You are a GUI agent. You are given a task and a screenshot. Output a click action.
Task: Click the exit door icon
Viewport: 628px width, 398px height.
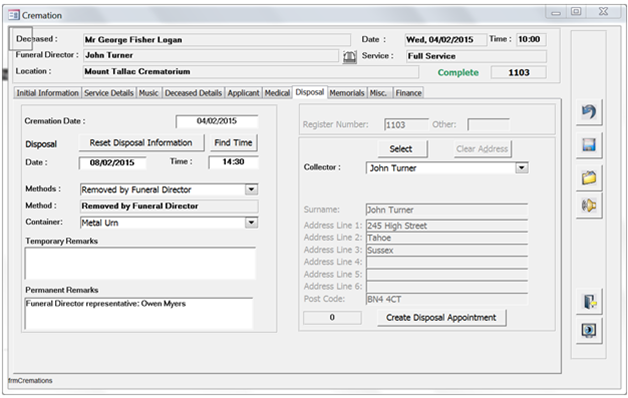[x=589, y=302]
